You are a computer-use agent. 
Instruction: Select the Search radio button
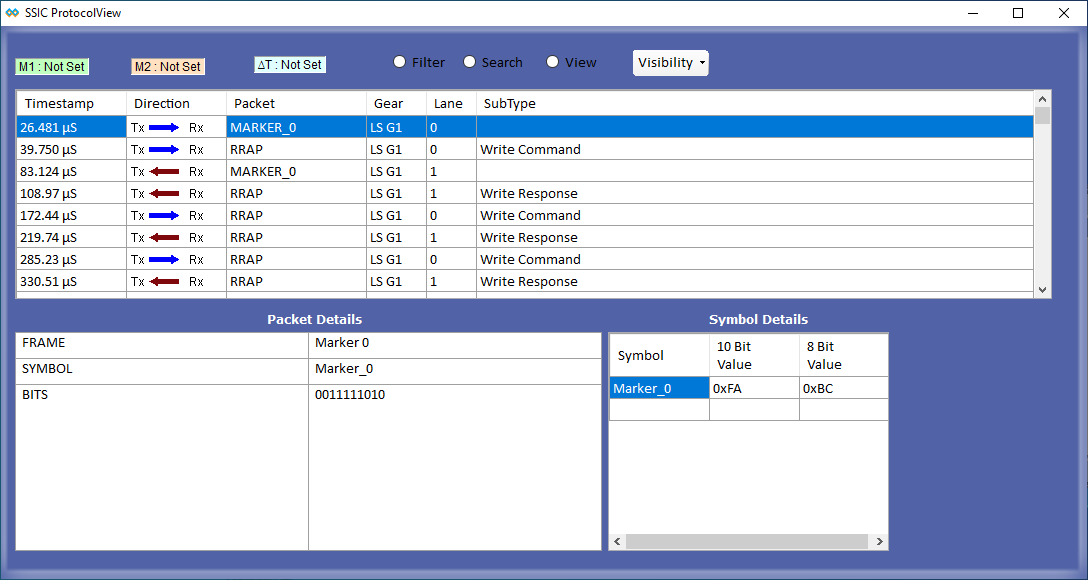[x=470, y=62]
